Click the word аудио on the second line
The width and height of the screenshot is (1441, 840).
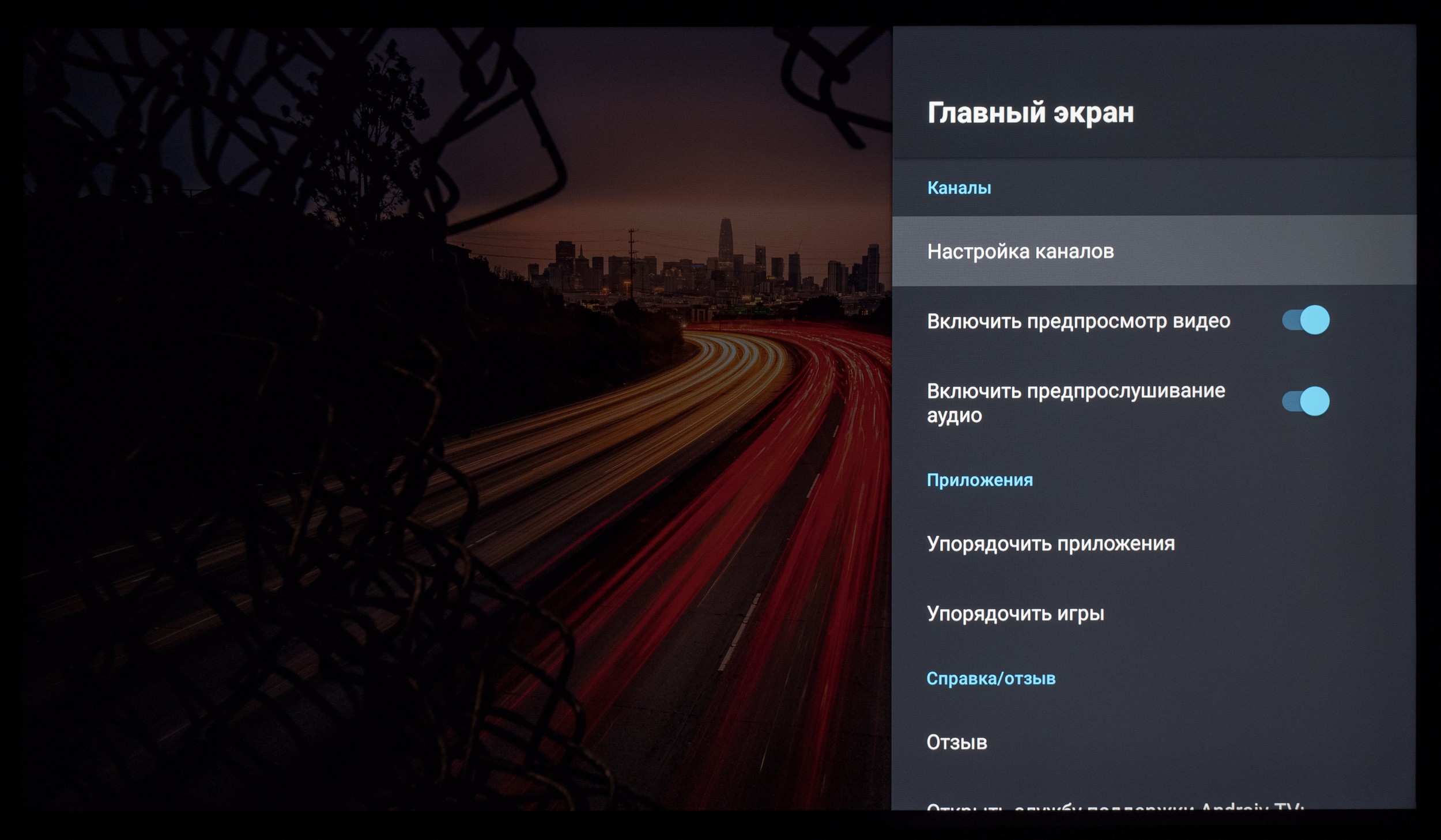954,416
